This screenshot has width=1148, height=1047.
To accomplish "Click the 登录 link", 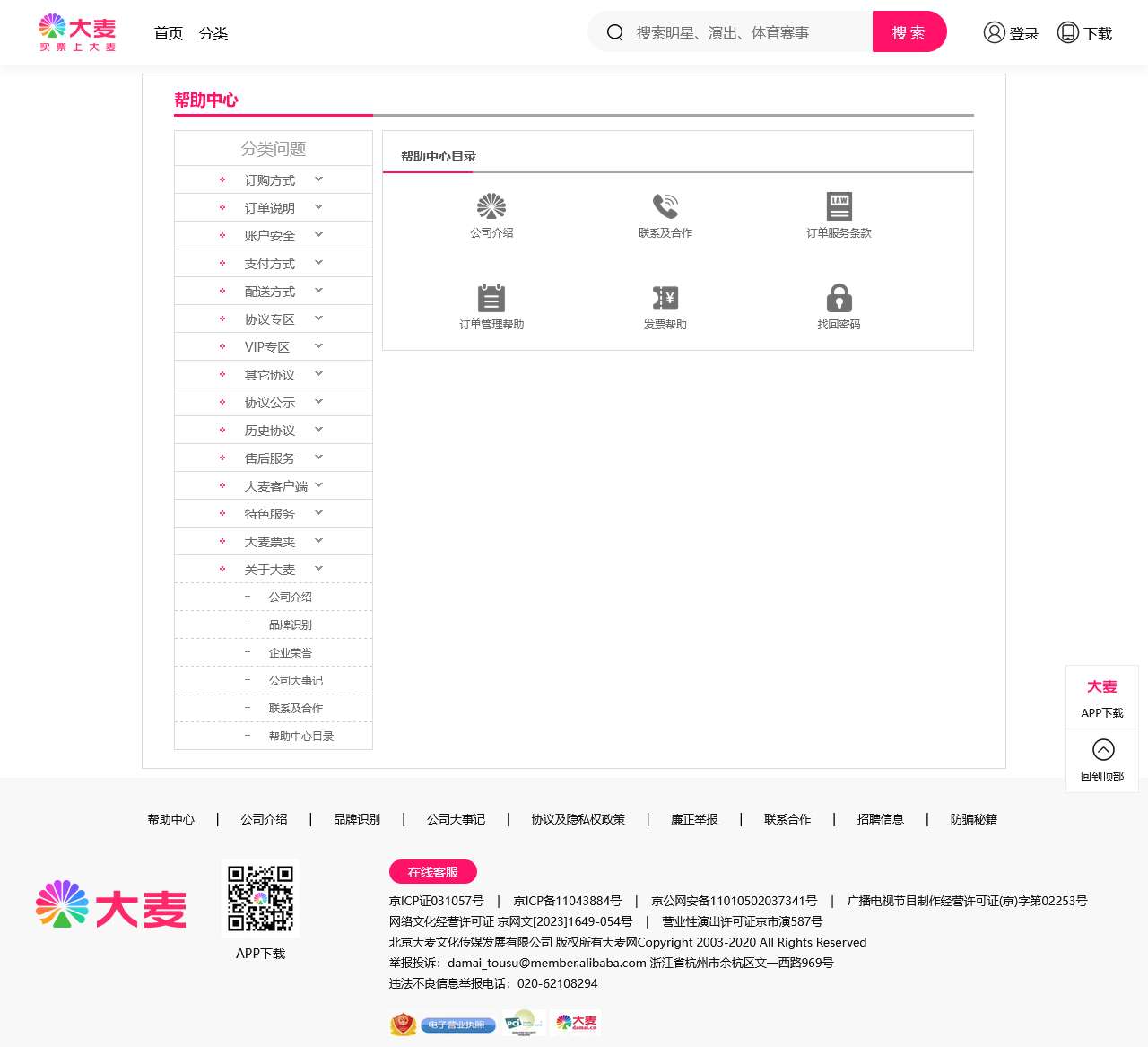I will pos(1023,33).
